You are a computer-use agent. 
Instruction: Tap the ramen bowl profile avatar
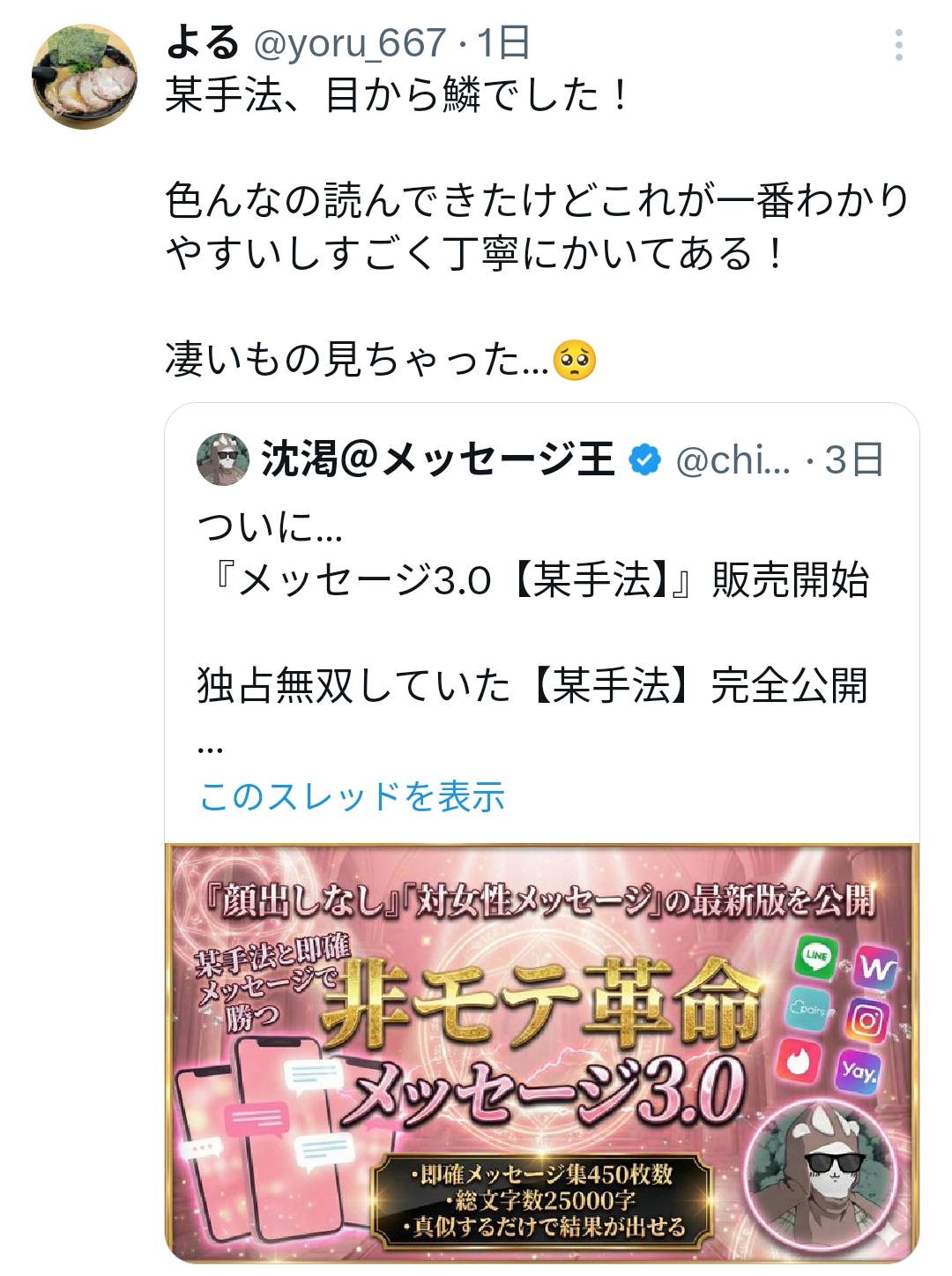[x=85, y=78]
